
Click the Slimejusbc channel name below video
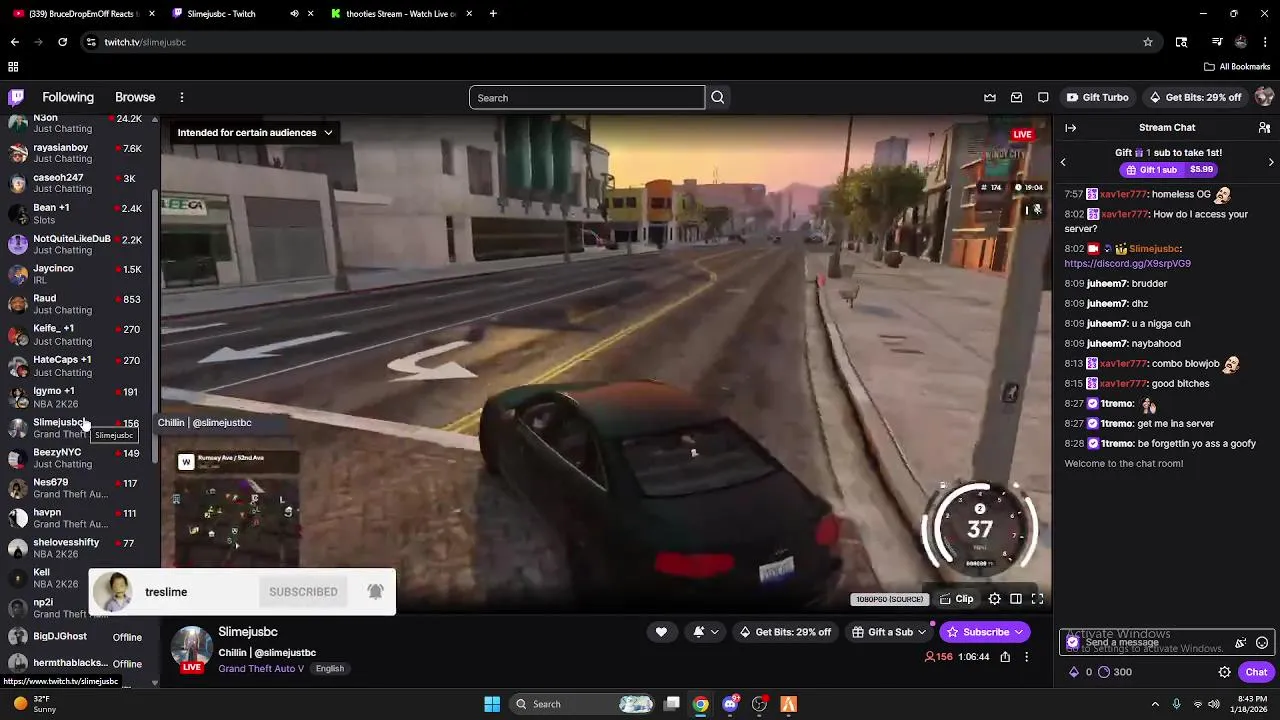(x=248, y=632)
